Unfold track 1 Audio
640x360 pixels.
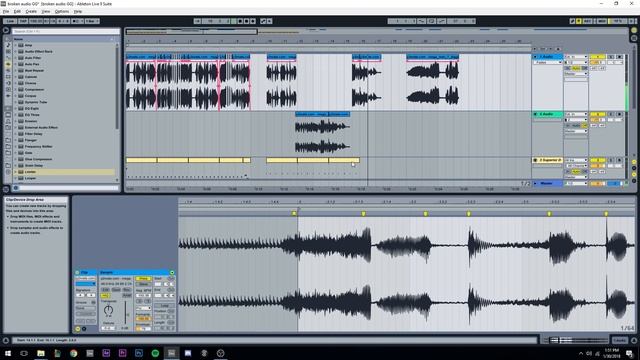tap(535, 57)
